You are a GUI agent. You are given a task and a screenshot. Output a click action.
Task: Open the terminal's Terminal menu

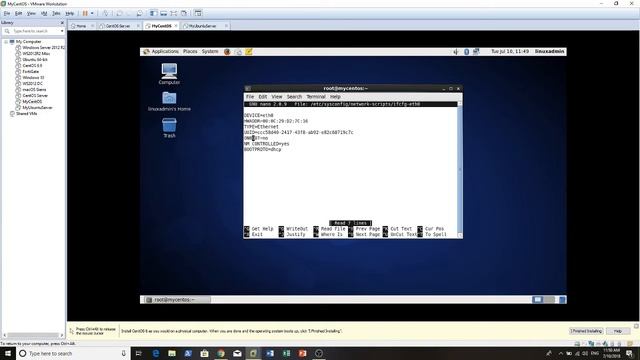(316, 97)
